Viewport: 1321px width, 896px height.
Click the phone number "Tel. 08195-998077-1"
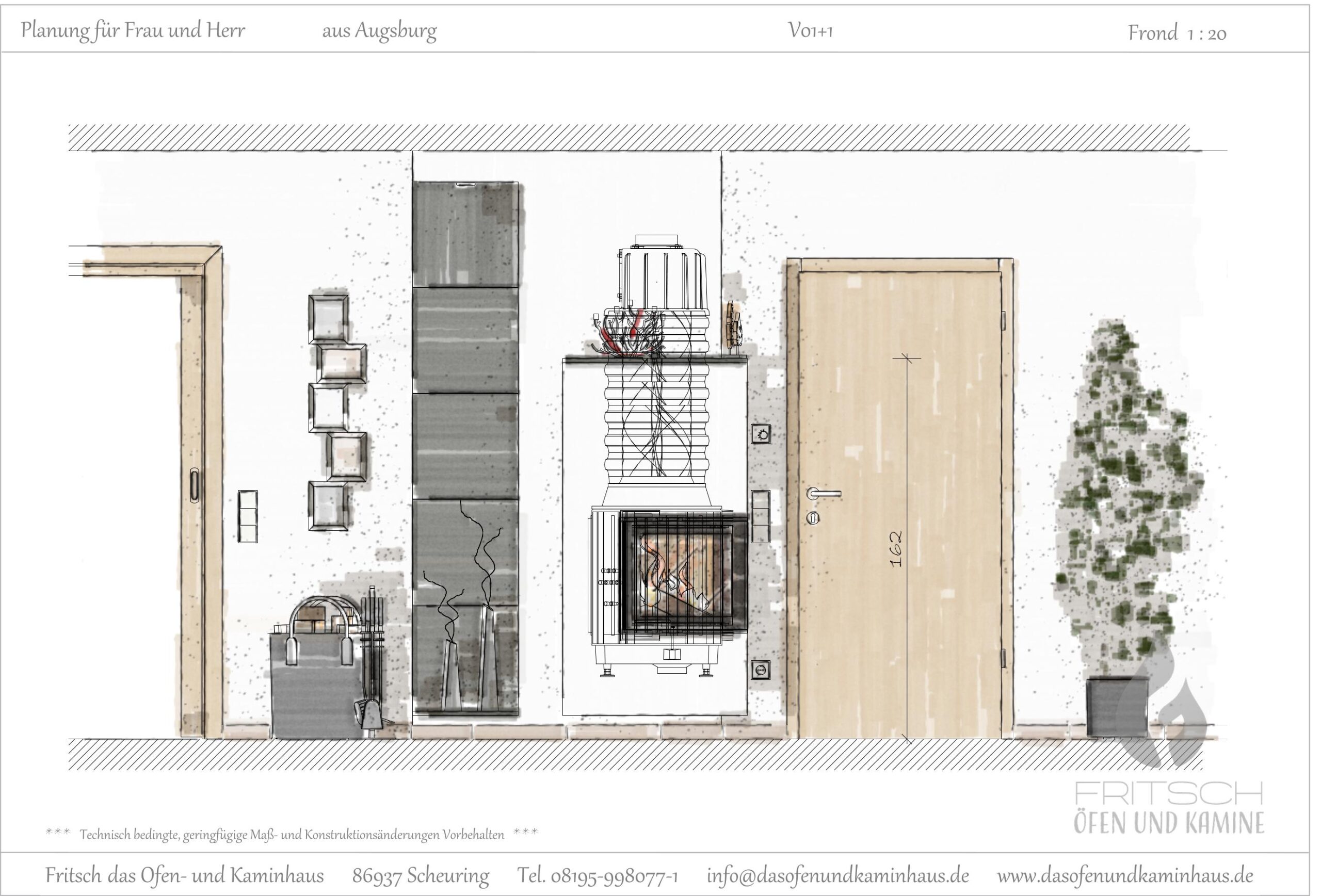598,875
